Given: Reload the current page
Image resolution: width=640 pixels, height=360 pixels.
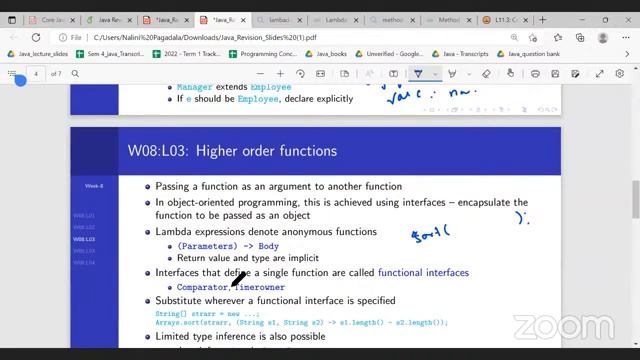Looking at the screenshot, I should coord(36,38).
